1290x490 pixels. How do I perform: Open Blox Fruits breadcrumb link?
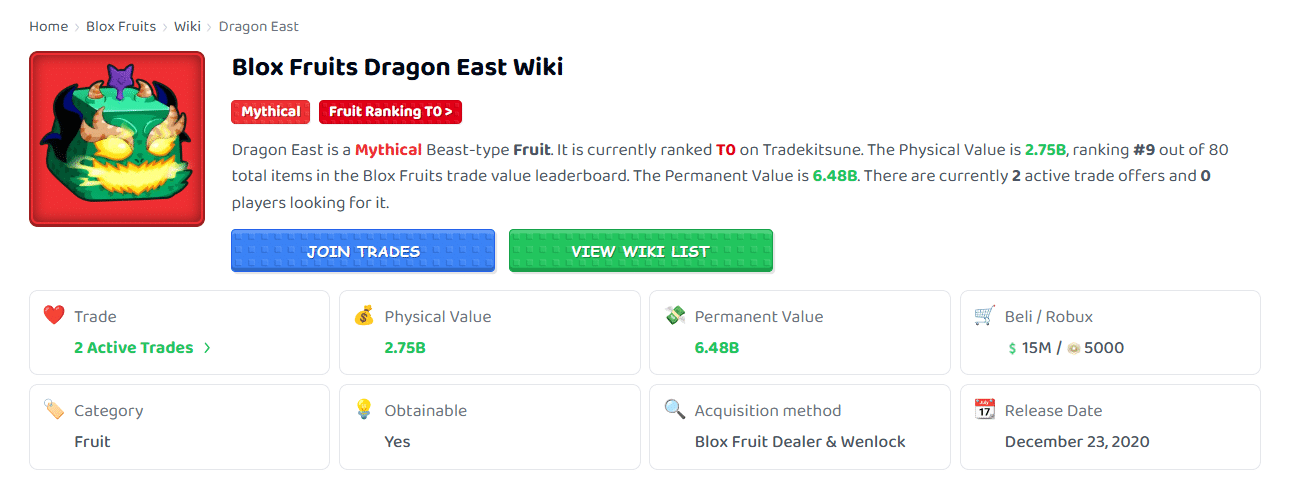tap(121, 27)
